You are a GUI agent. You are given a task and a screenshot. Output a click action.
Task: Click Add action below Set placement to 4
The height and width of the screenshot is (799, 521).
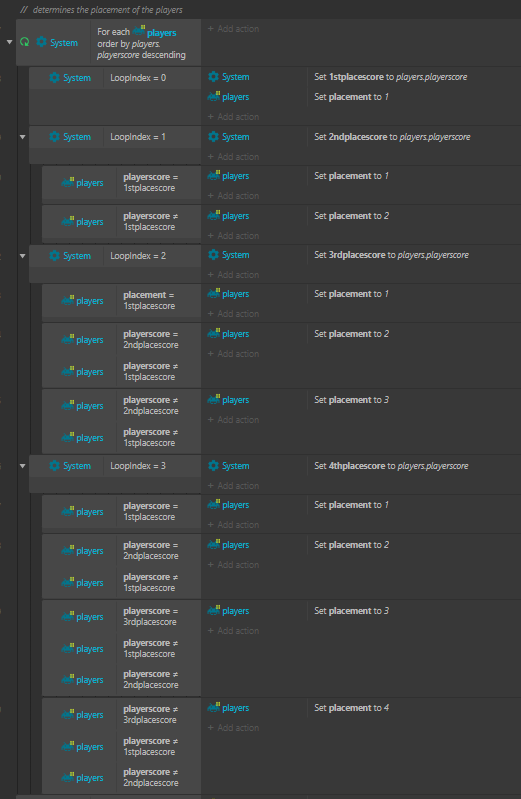tap(233, 728)
